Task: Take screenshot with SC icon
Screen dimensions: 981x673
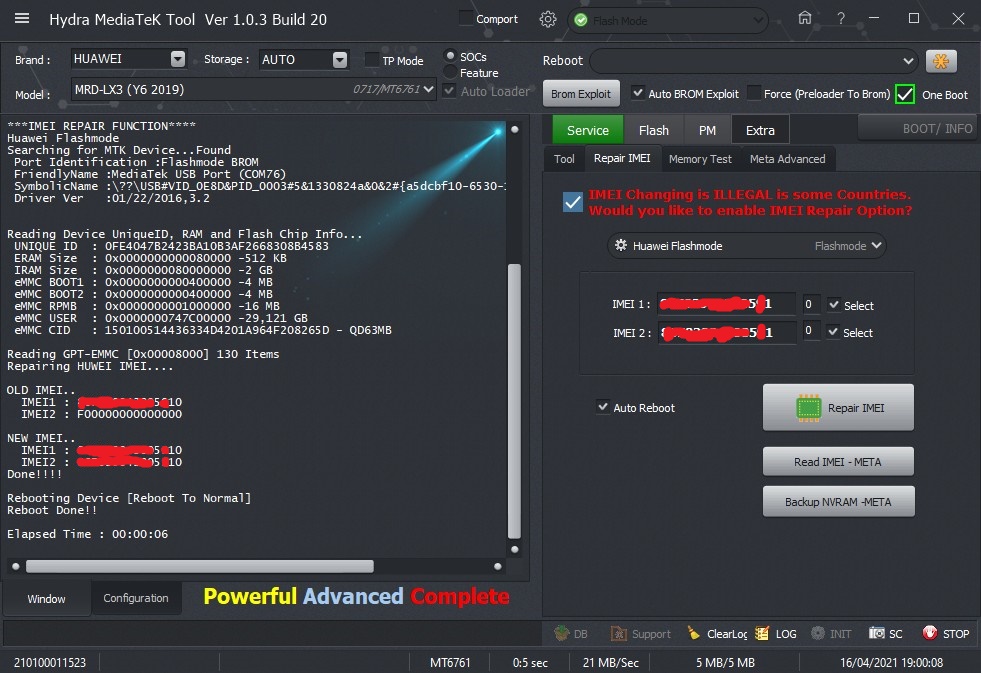Action: tap(877, 633)
